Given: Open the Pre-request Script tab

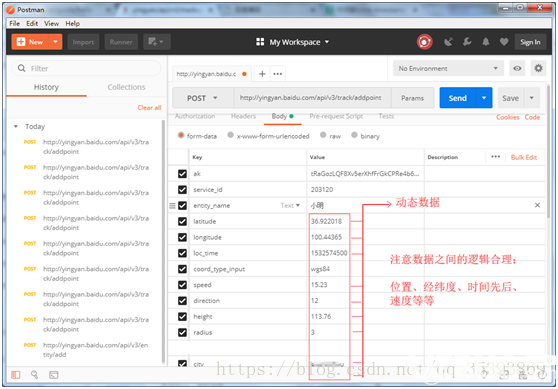Looking at the screenshot, I should pyautogui.click(x=336, y=116).
